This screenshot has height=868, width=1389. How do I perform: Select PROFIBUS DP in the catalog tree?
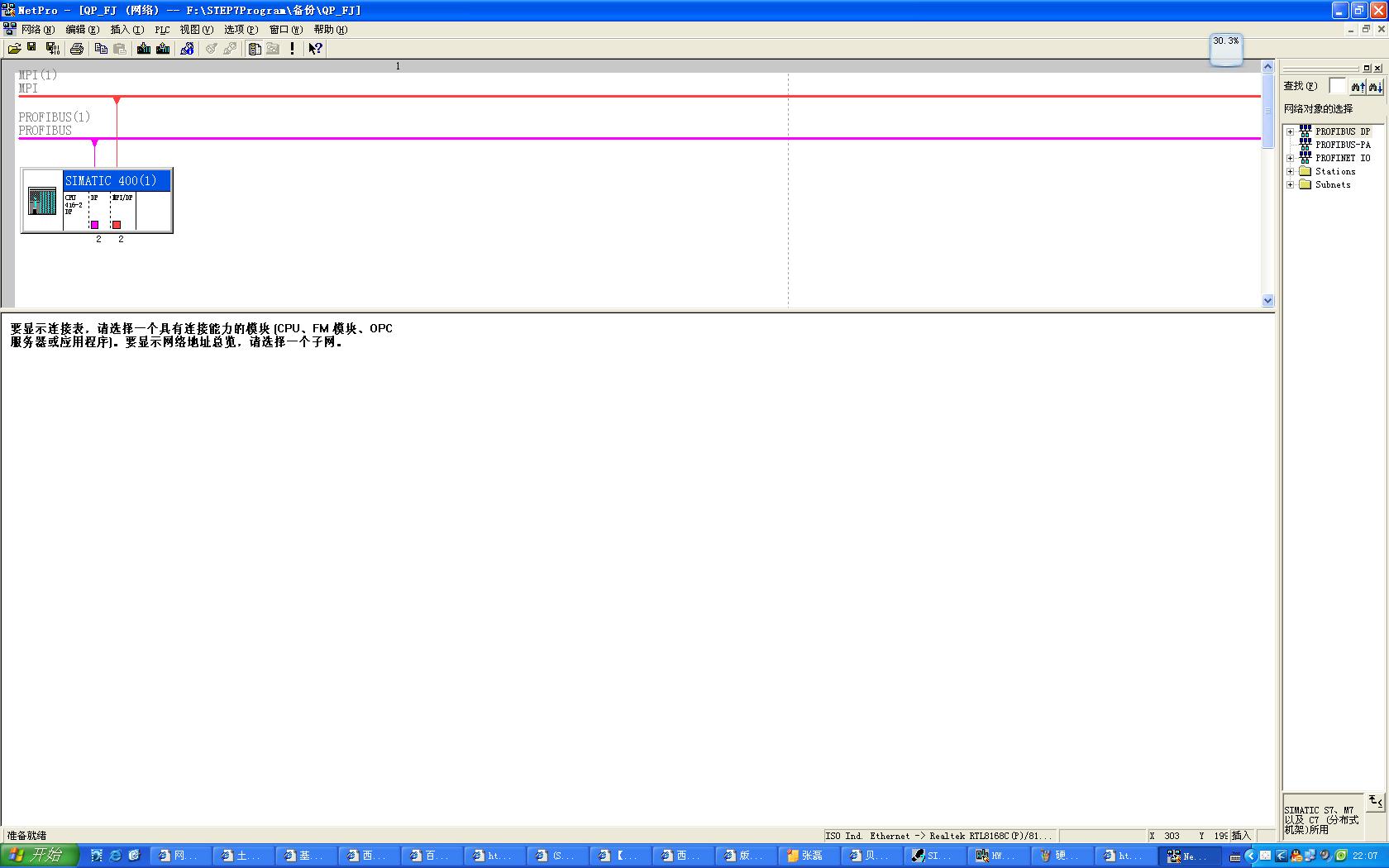1343,131
